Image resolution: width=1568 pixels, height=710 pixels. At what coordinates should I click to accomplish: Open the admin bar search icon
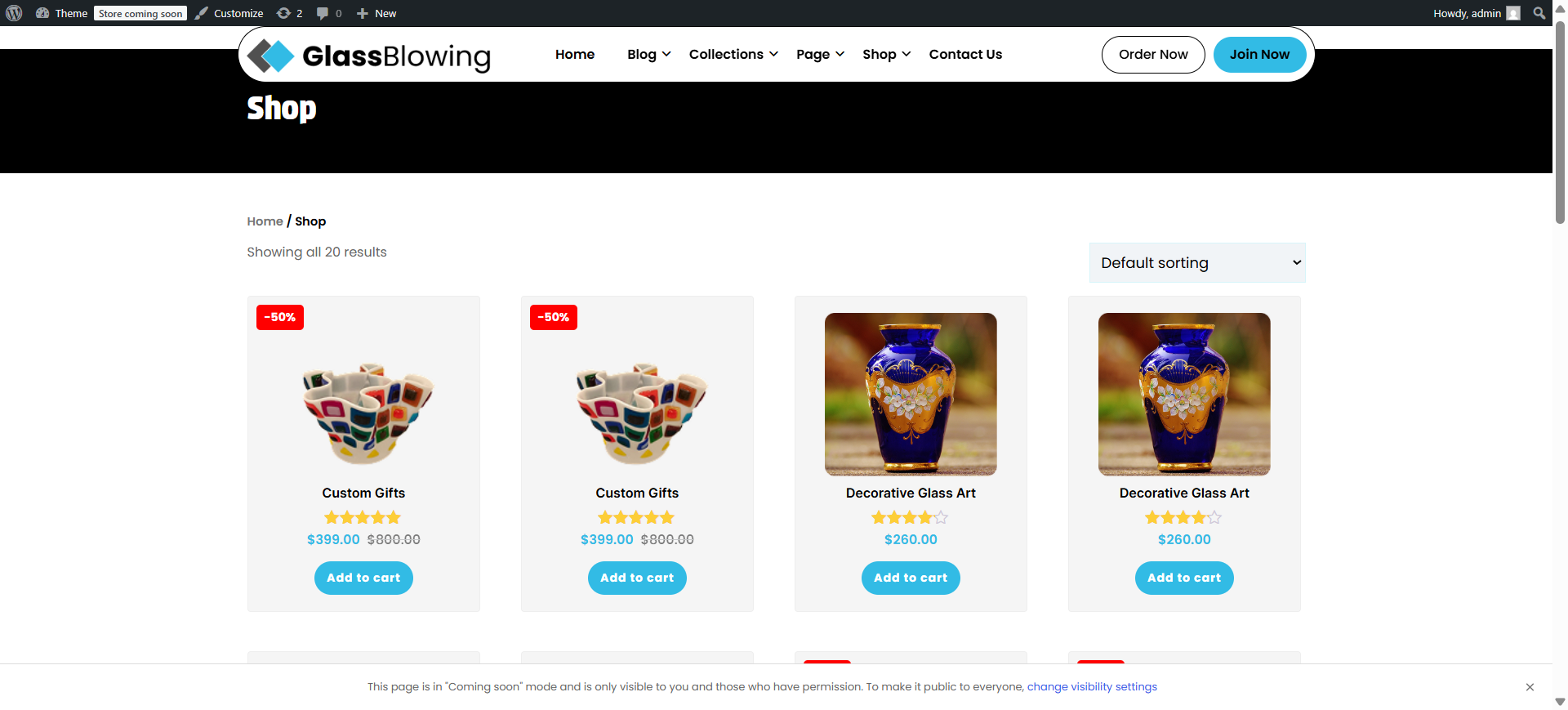(x=1539, y=13)
